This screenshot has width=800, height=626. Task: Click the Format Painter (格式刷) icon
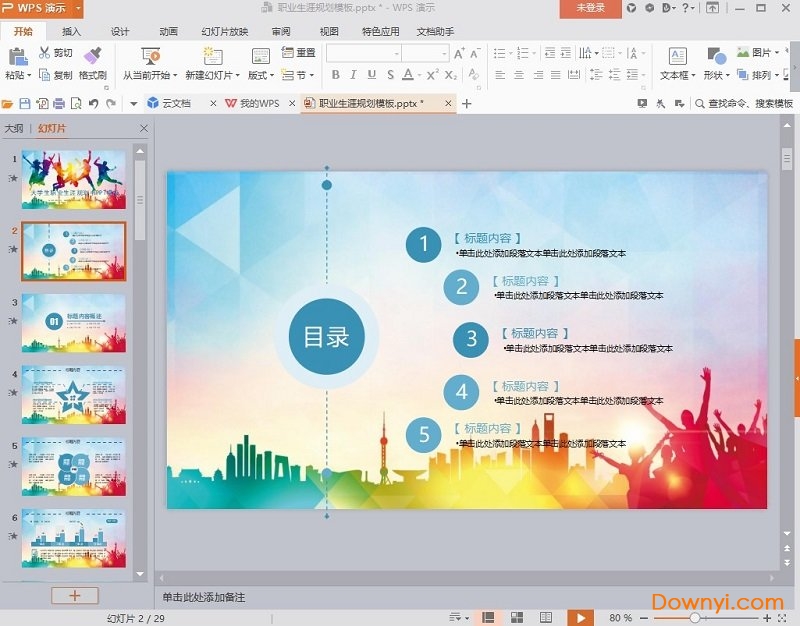(x=93, y=56)
